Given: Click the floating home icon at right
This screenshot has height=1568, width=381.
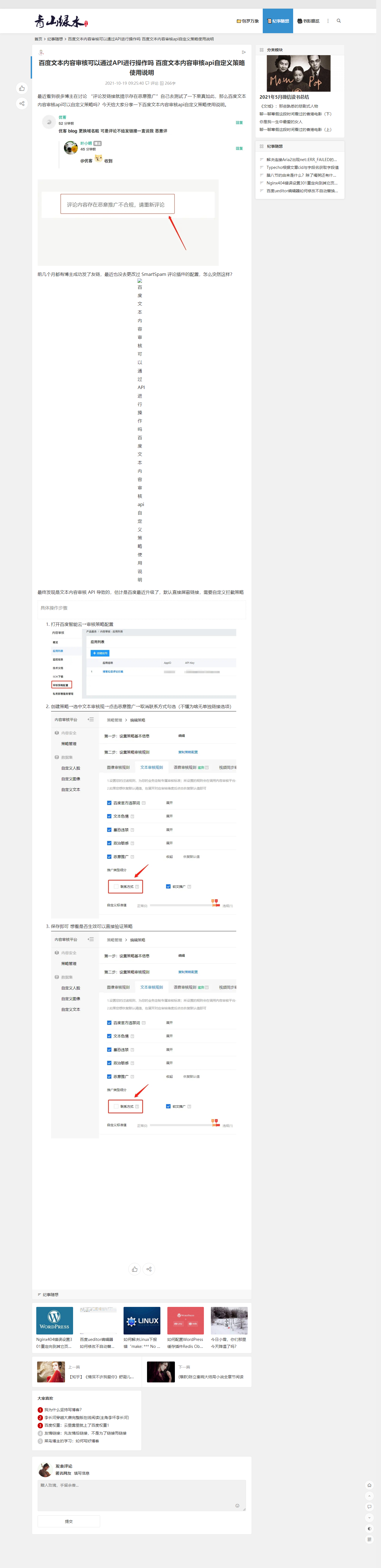Looking at the screenshot, I should pos(369,1485).
